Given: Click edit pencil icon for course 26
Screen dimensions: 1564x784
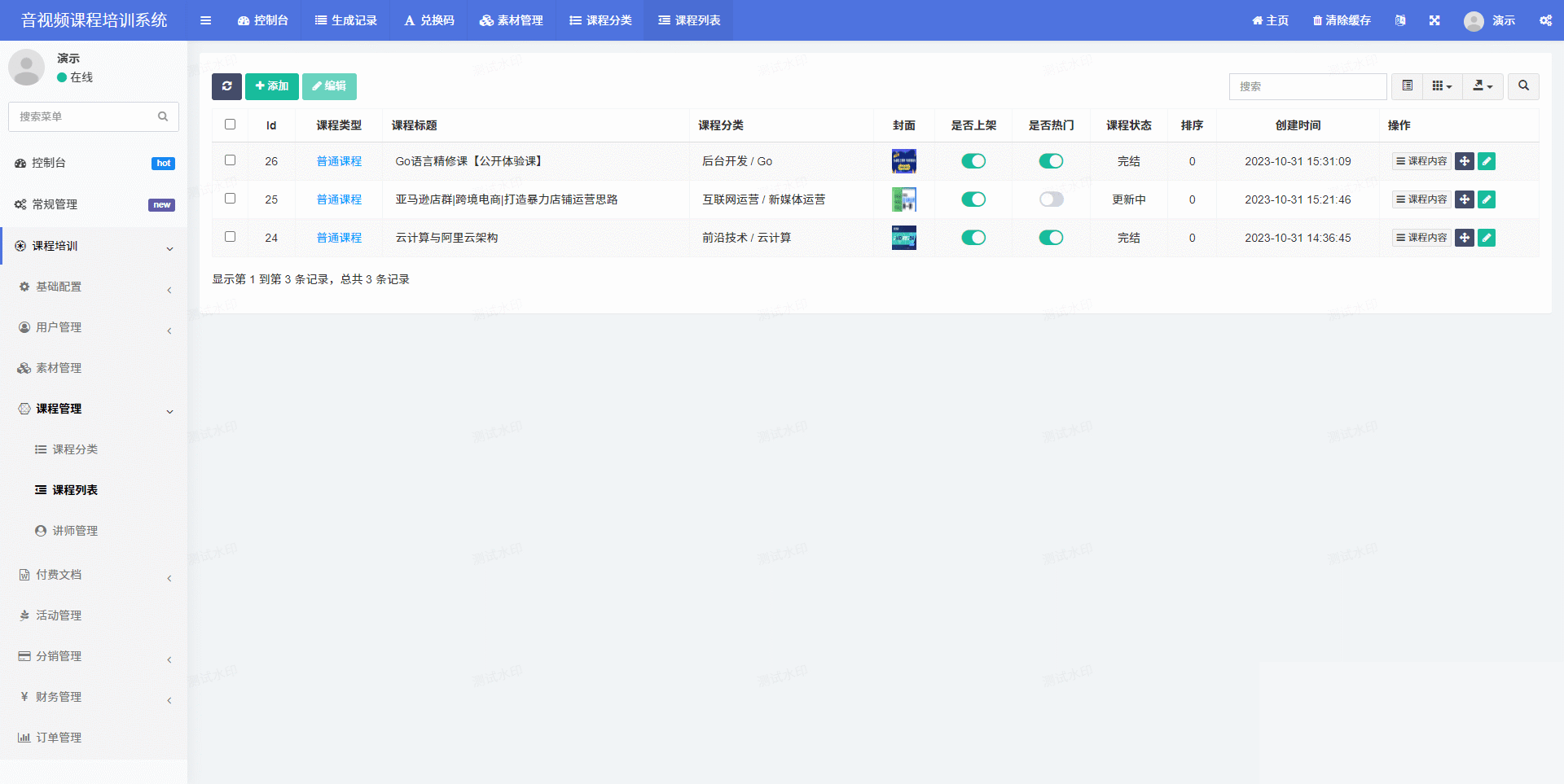Looking at the screenshot, I should coord(1487,161).
